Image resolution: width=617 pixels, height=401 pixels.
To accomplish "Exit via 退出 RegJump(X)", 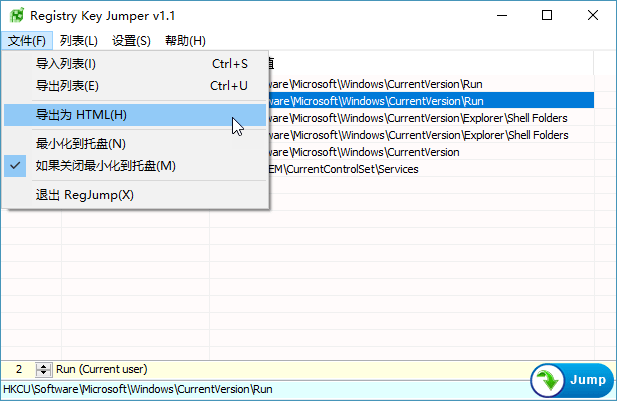I will coord(84,195).
